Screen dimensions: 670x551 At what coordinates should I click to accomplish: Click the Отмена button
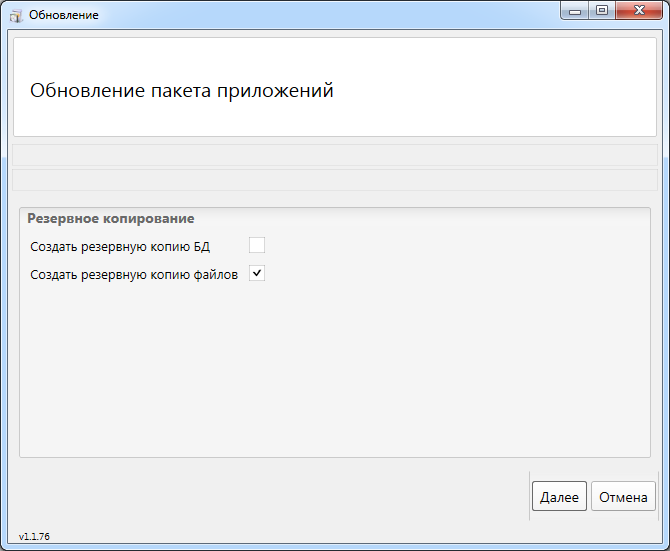click(623, 496)
